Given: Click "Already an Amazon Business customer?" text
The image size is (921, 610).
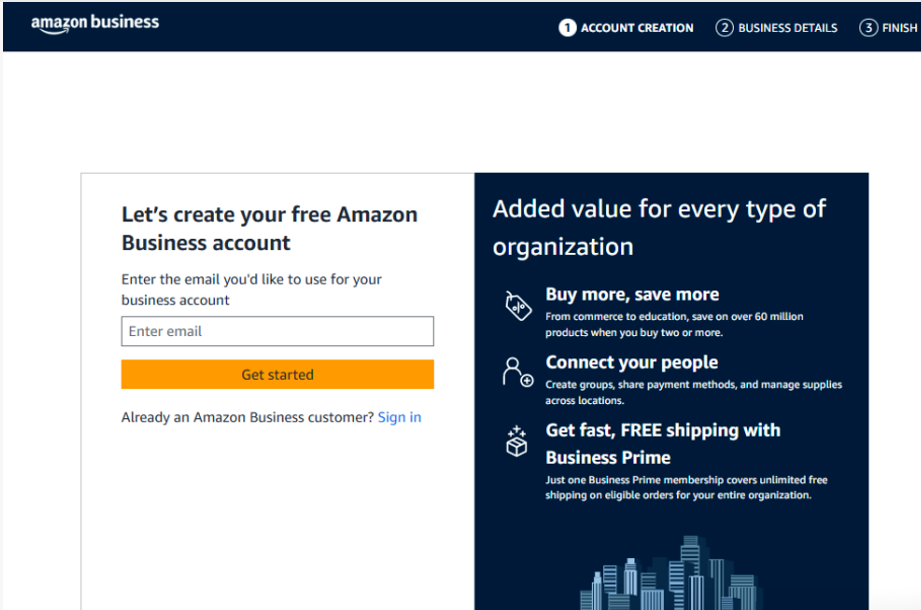Looking at the screenshot, I should point(247,417).
